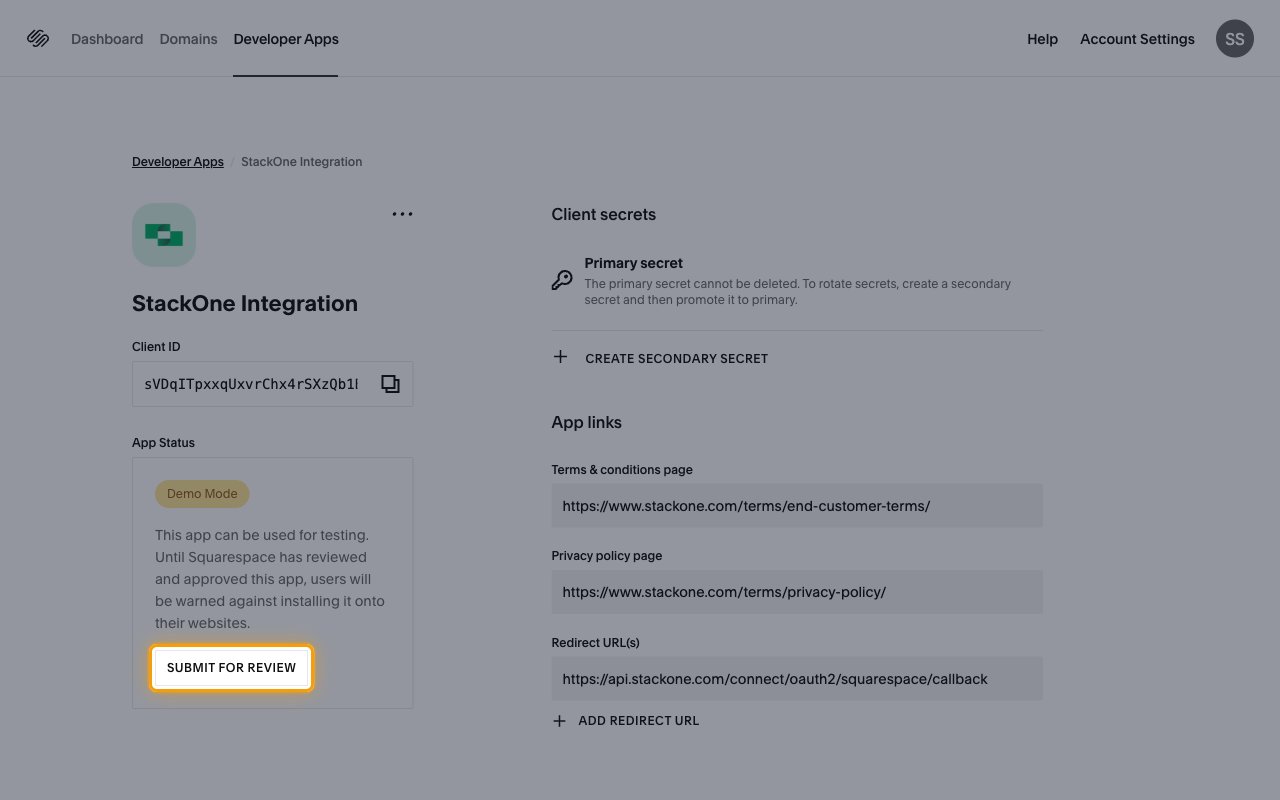Click the plus icon for secondary secret
Image resolution: width=1280 pixels, height=800 pixels.
tap(560, 357)
